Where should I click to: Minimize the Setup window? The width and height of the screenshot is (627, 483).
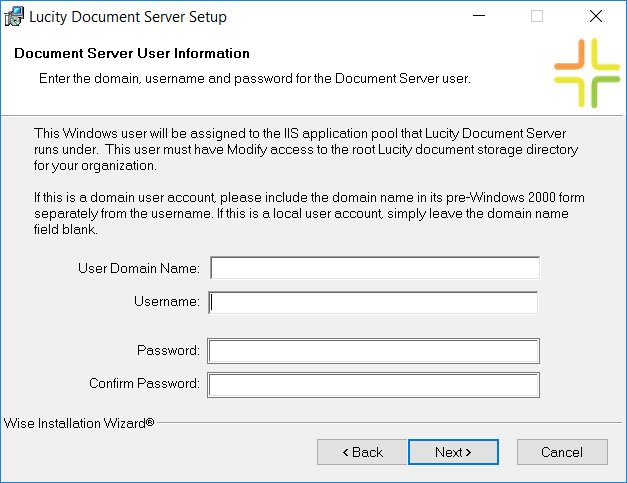[x=479, y=16]
